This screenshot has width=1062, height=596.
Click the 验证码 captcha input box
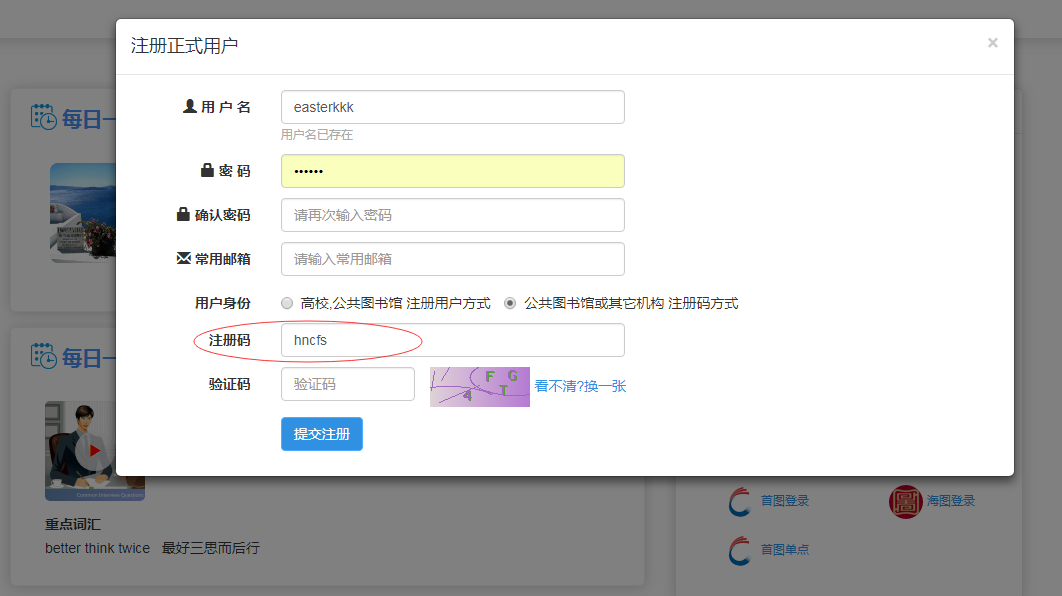click(x=347, y=384)
